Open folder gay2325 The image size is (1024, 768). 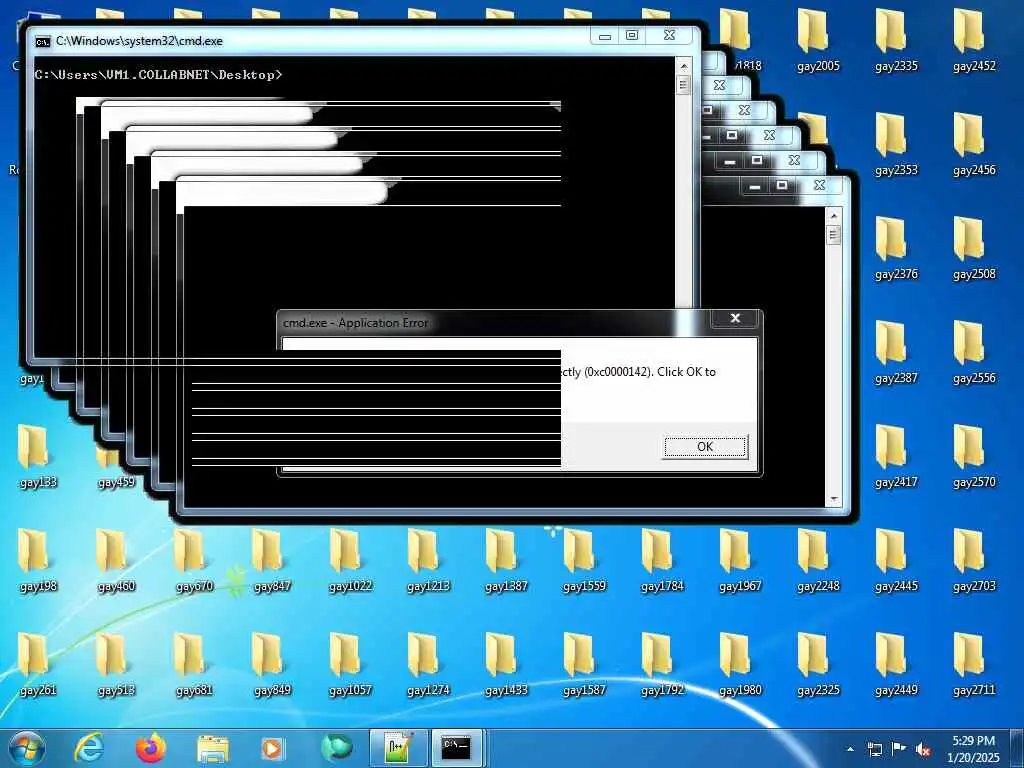point(818,664)
